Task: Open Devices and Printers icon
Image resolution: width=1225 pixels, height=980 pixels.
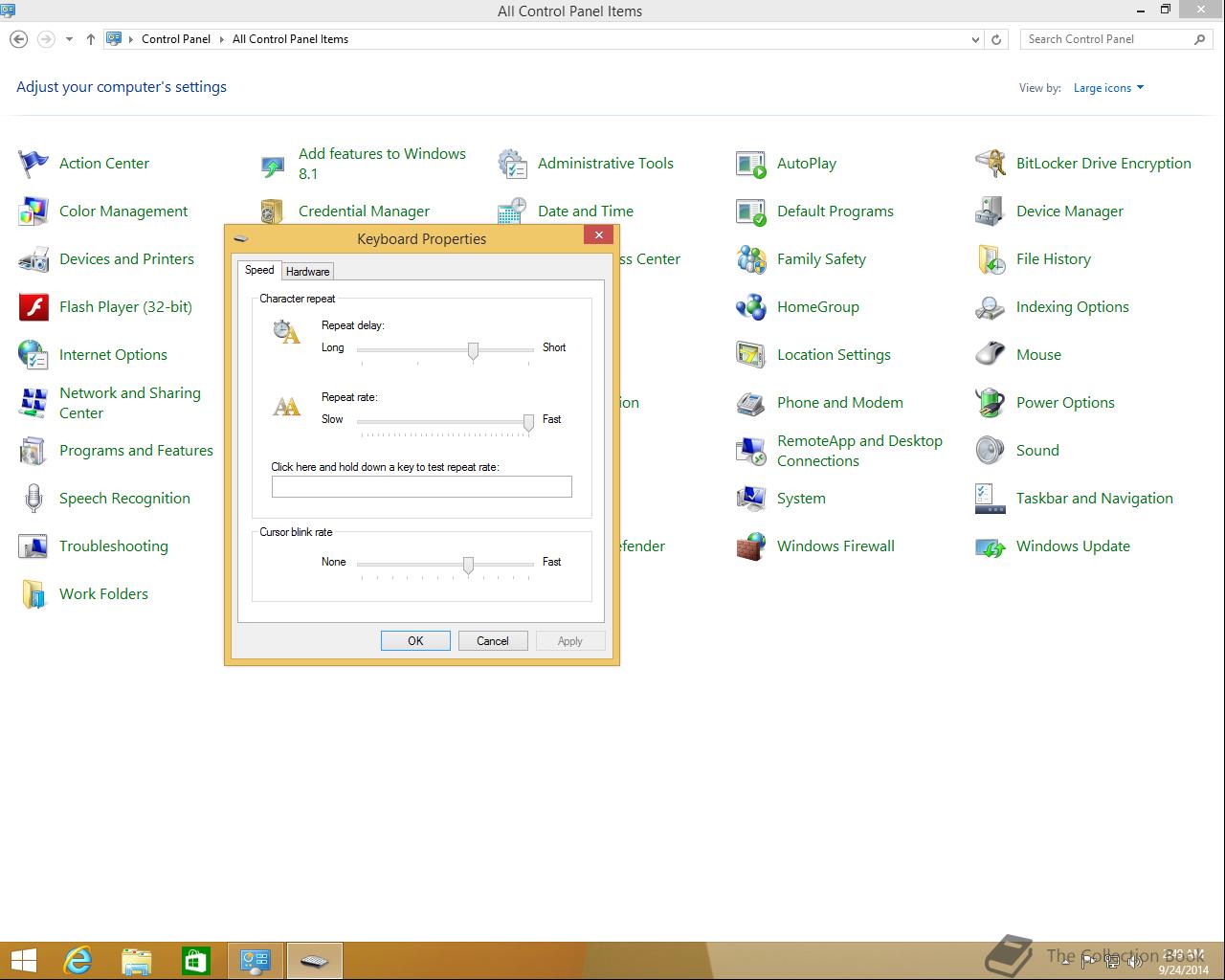Action: click(x=33, y=259)
